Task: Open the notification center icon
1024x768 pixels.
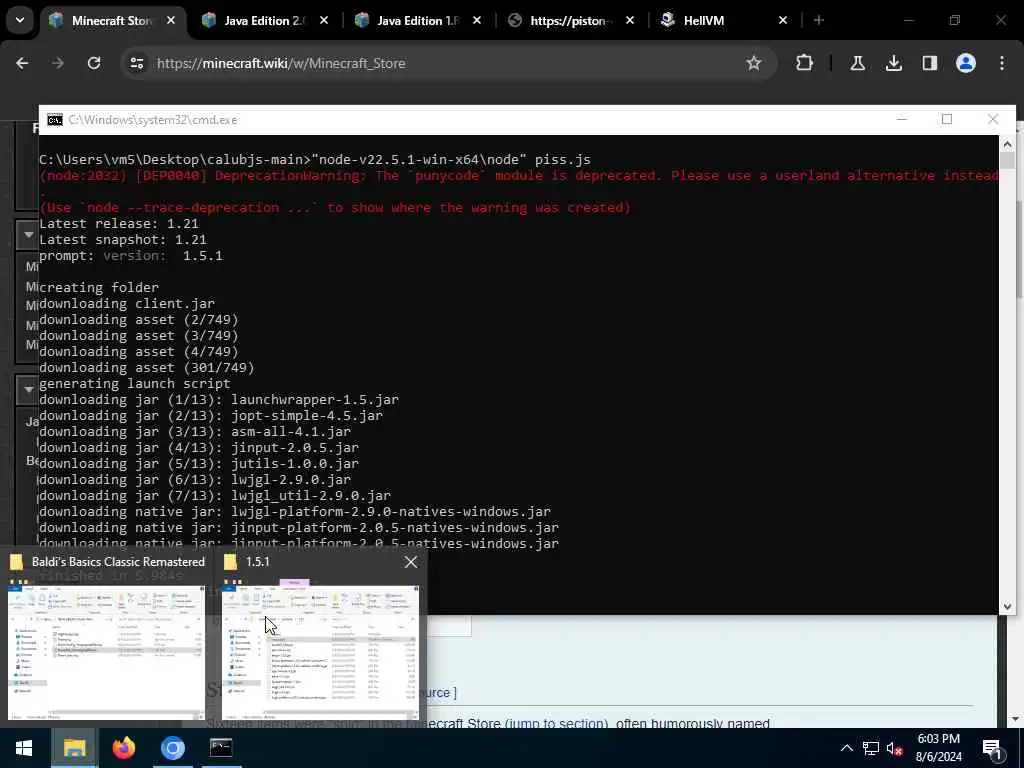Action: coord(992,748)
